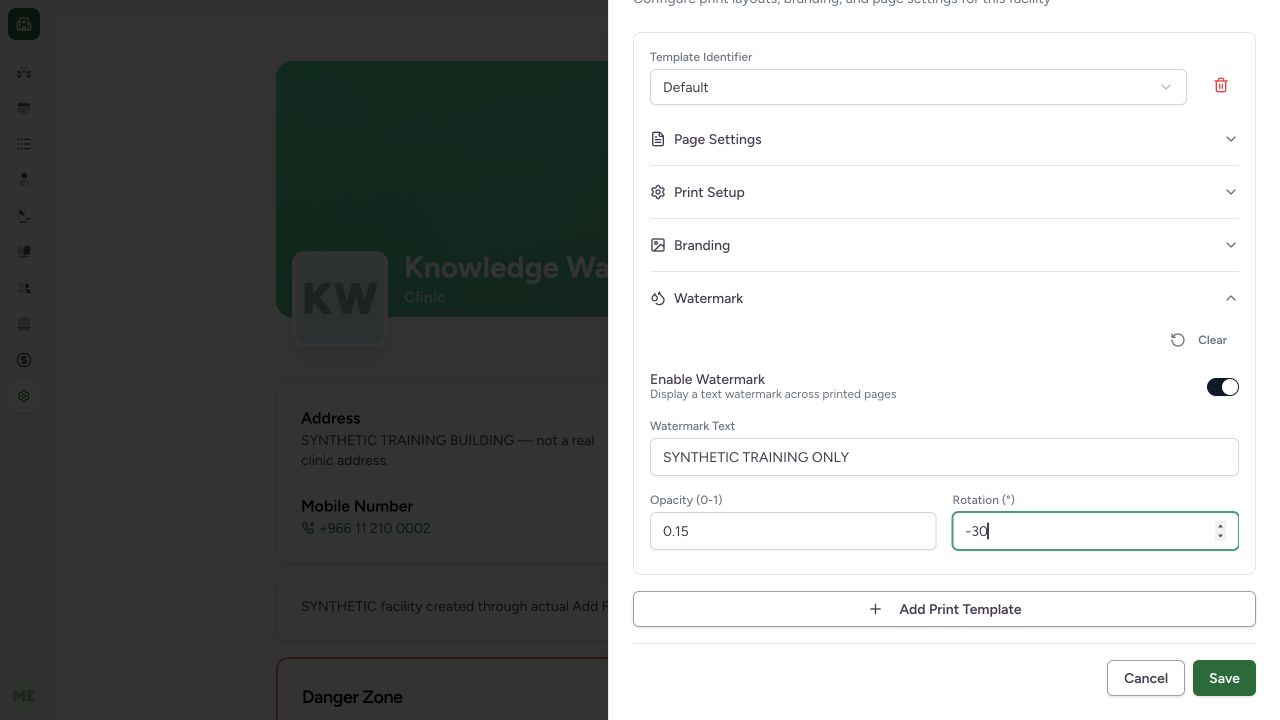Click the Page Settings document icon
This screenshot has height=720, width=1280.
click(x=658, y=139)
